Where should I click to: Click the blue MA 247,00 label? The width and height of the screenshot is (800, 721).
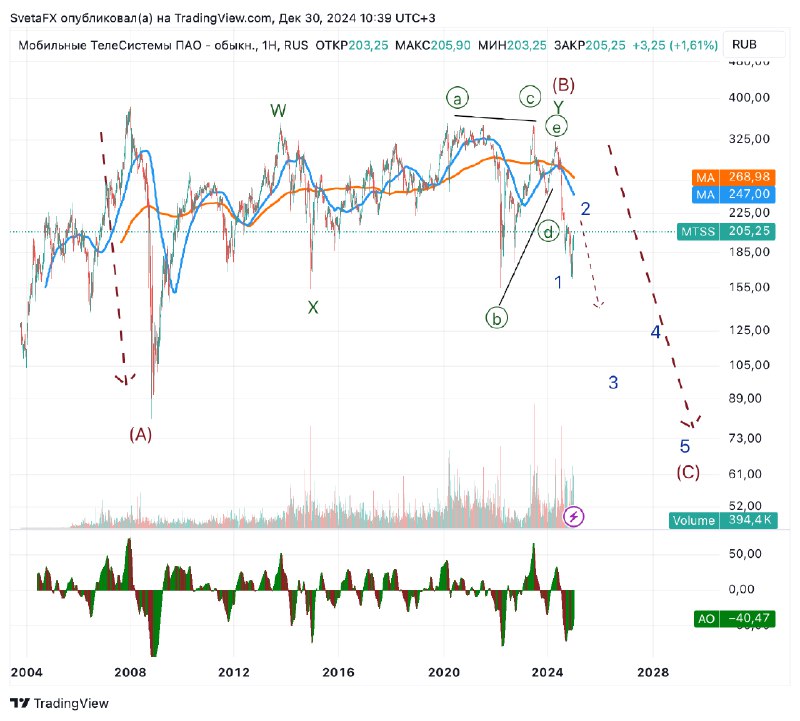[x=733, y=194]
